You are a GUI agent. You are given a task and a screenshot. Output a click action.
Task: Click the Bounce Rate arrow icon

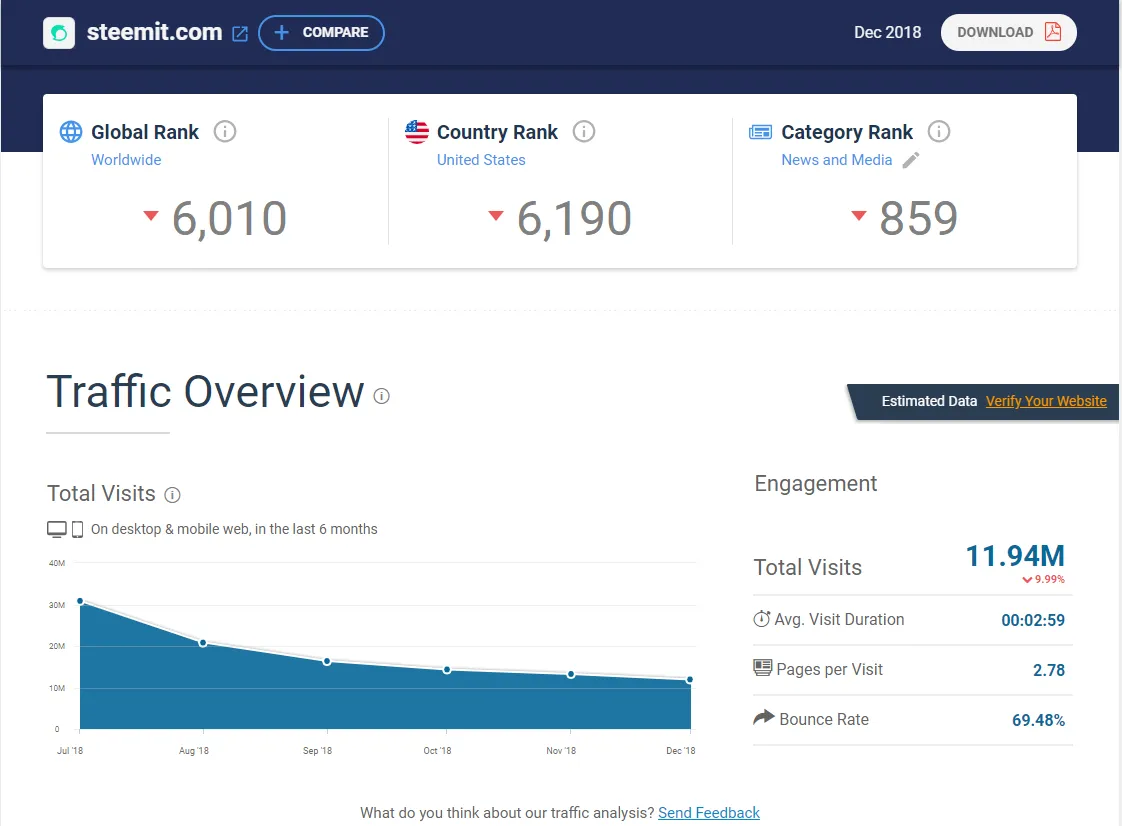[x=764, y=716]
